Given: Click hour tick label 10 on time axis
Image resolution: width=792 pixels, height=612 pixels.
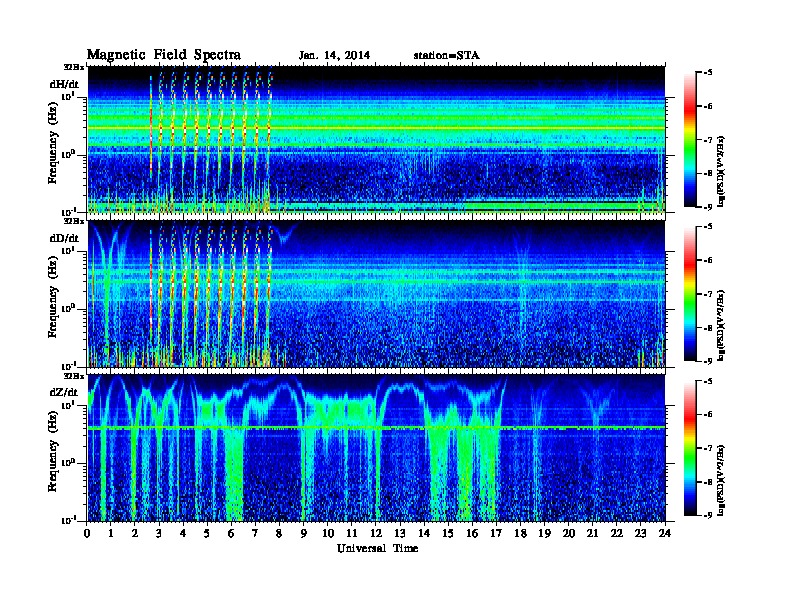Looking at the screenshot, I should click(x=328, y=533).
